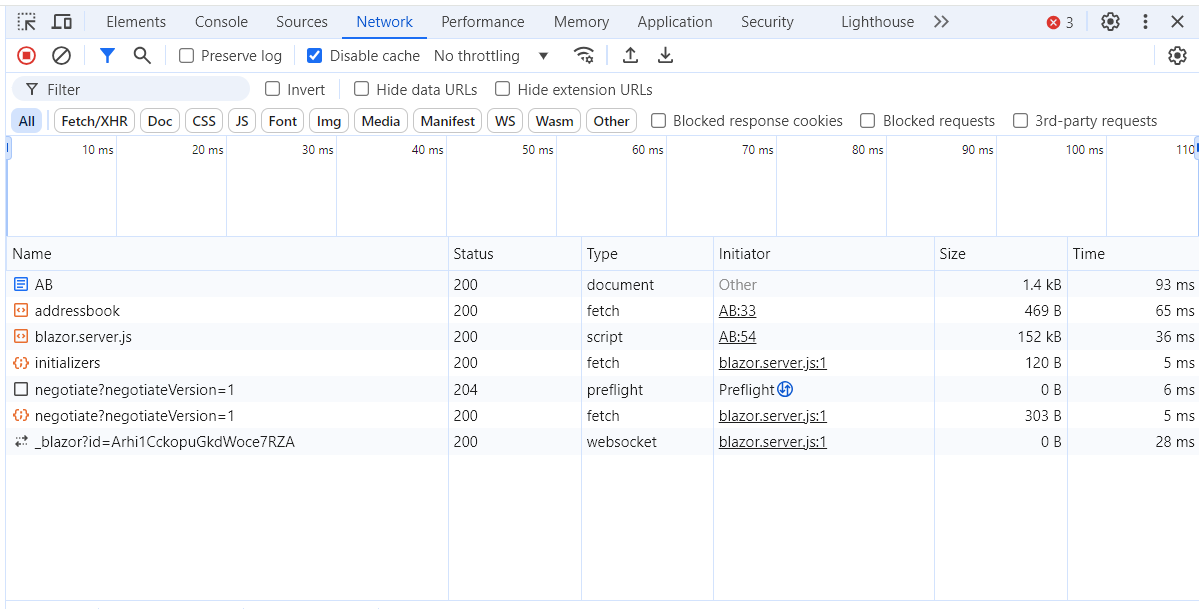1199x609 pixels.
Task: Filter by Fetch/XHR requests
Action: tap(95, 121)
